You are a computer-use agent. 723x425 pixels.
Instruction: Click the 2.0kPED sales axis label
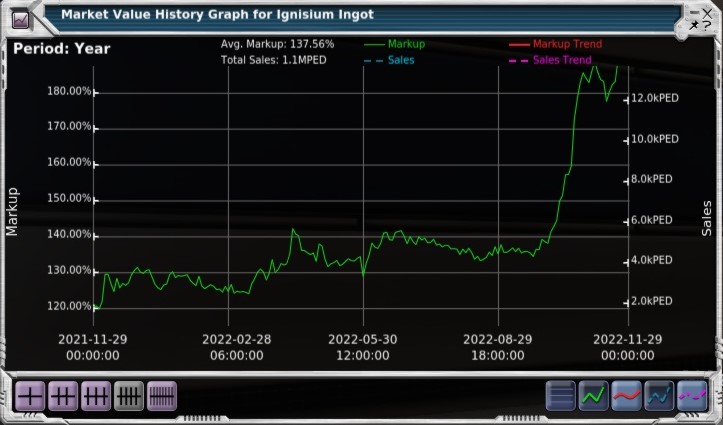(652, 301)
